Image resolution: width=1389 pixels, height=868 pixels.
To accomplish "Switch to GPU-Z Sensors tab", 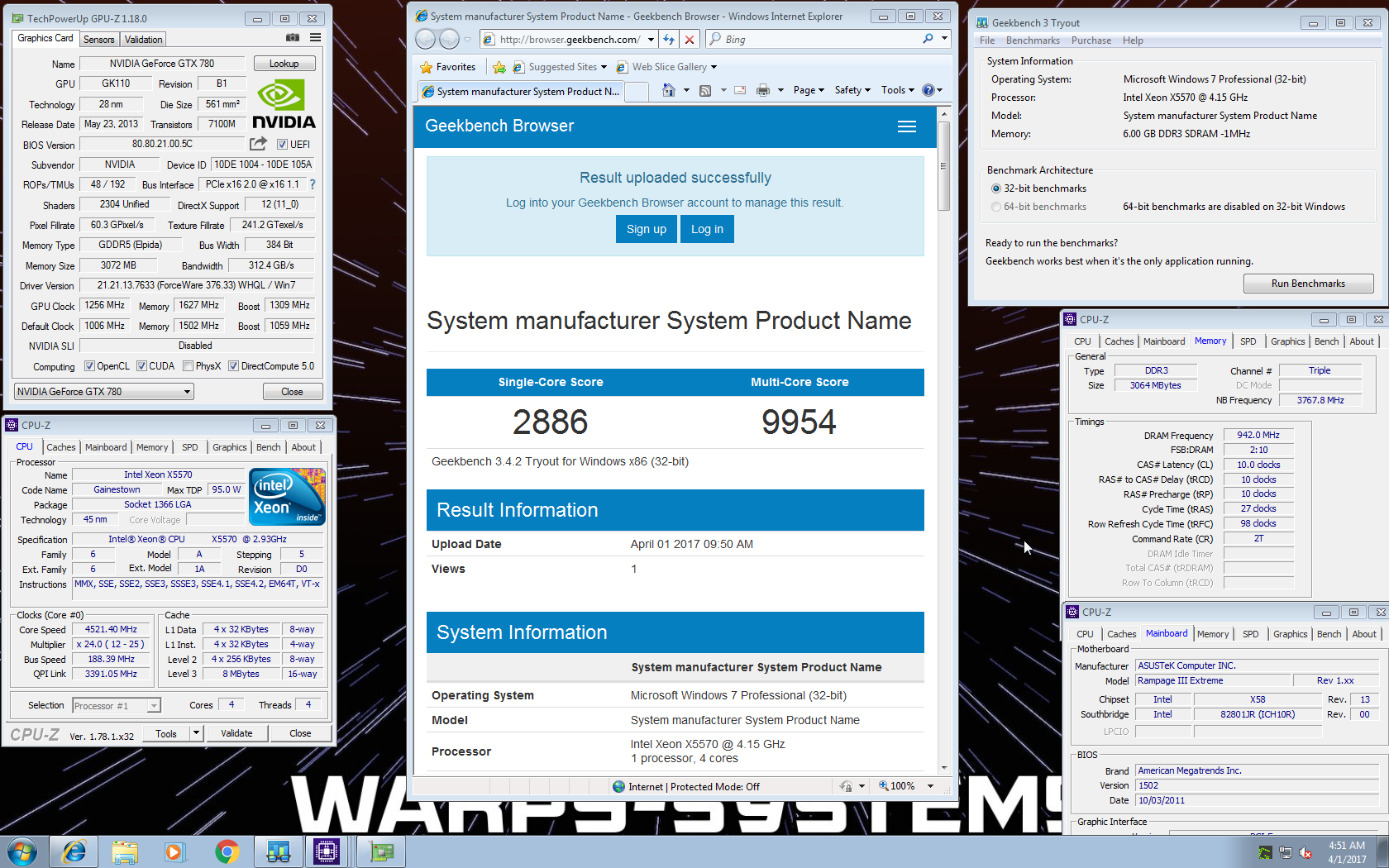I will [x=98, y=39].
